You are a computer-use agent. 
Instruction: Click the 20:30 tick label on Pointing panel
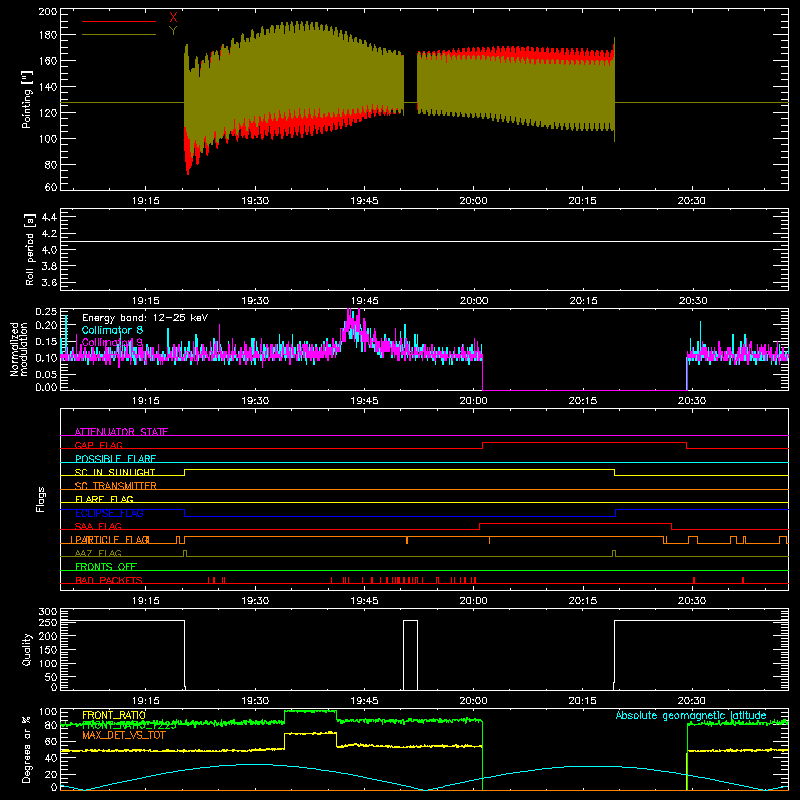[691, 201]
